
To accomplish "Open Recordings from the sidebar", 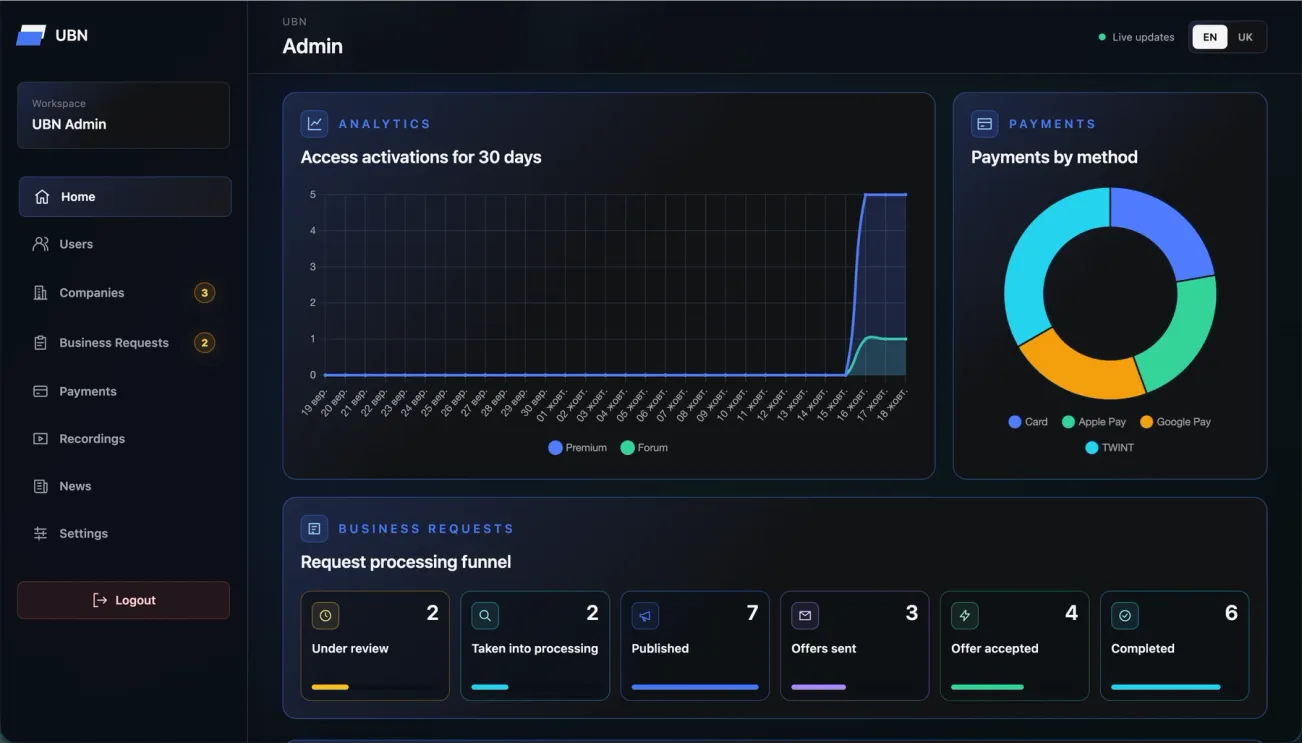I will [125, 439].
